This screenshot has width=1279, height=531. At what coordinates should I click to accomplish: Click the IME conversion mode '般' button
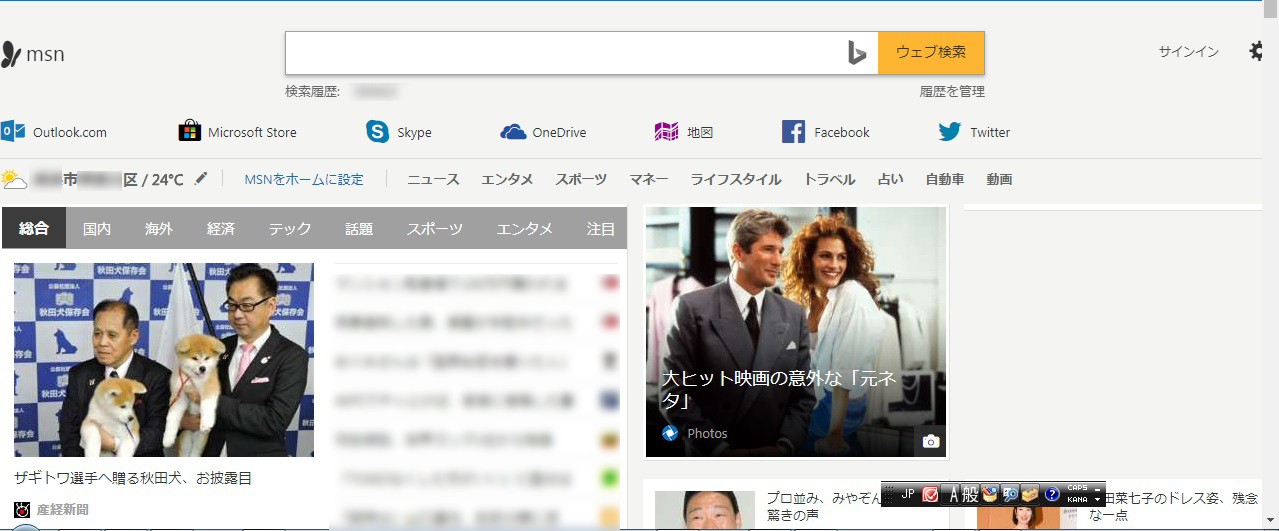tap(970, 494)
